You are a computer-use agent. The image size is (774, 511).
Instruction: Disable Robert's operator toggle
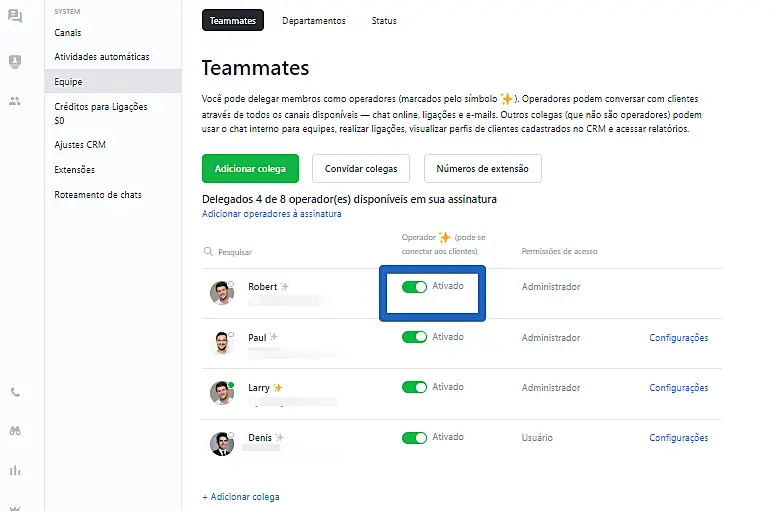coord(414,287)
